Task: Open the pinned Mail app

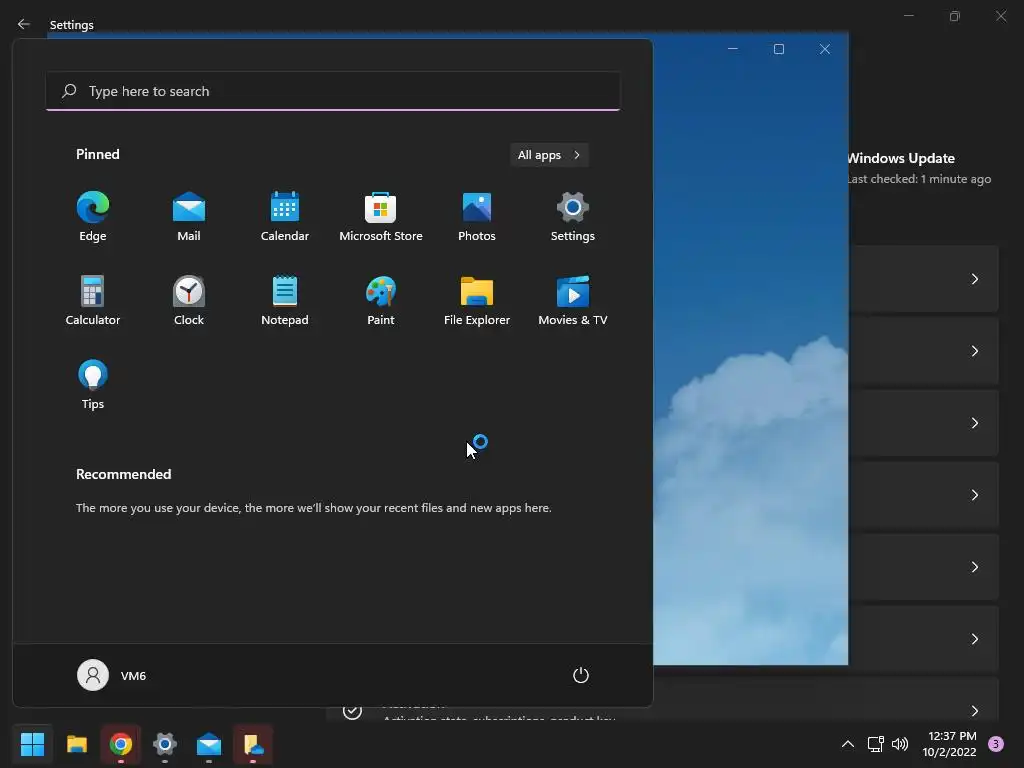Action: point(189,217)
